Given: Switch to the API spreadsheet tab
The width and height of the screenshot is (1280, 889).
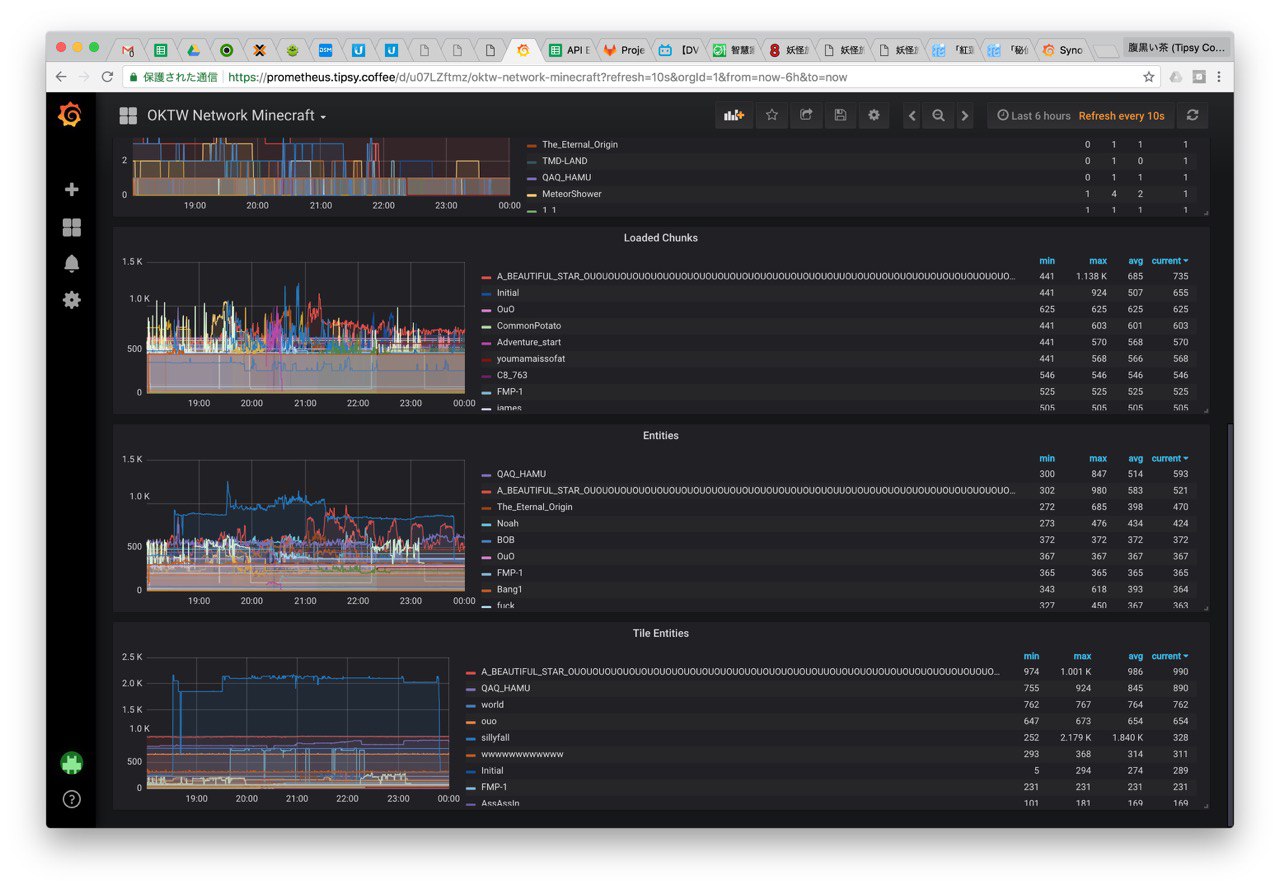Looking at the screenshot, I should click(570, 49).
